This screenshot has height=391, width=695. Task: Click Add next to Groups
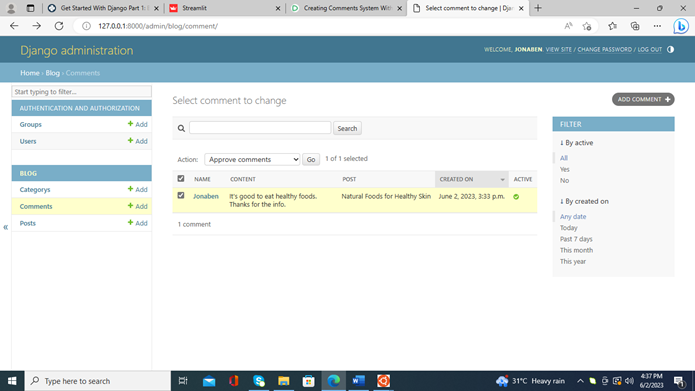(x=137, y=125)
